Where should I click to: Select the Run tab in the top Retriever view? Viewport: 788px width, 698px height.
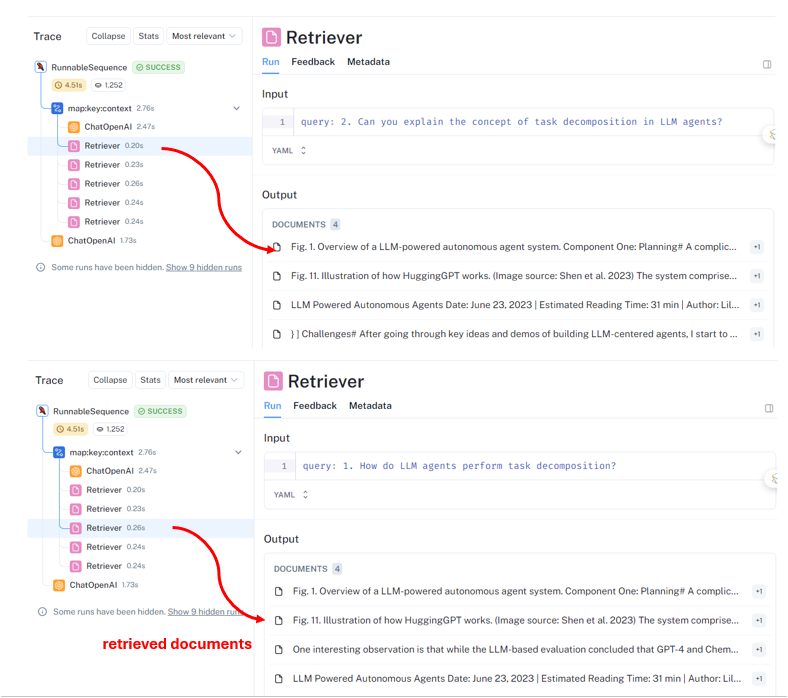click(271, 62)
